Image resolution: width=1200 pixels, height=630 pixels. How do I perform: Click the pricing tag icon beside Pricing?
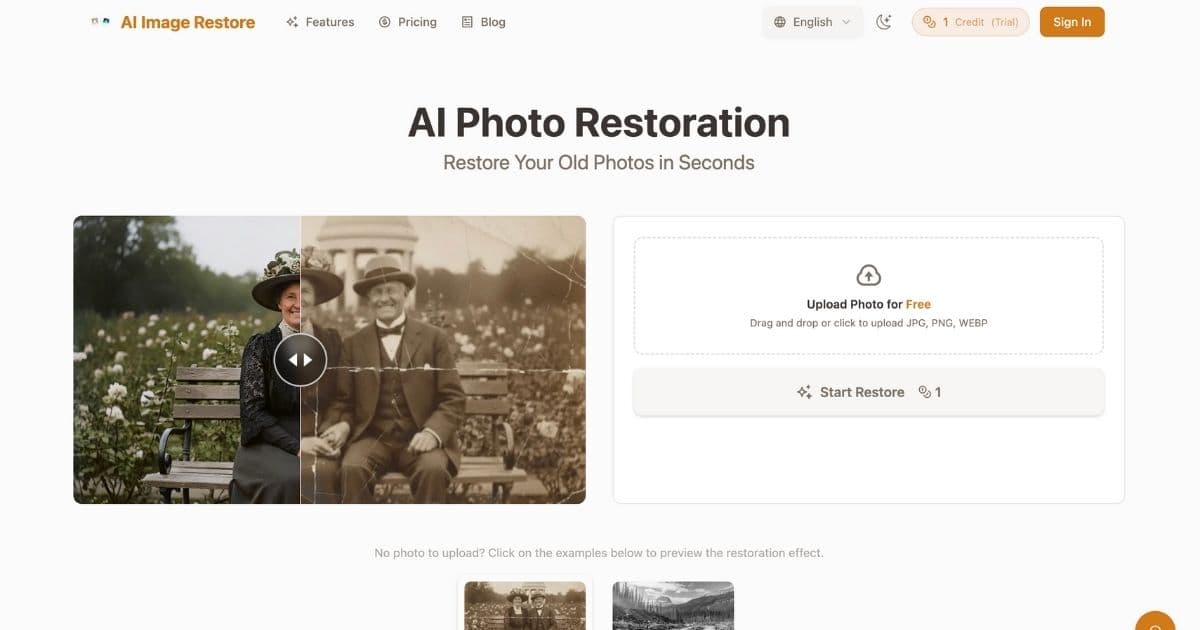coord(383,21)
